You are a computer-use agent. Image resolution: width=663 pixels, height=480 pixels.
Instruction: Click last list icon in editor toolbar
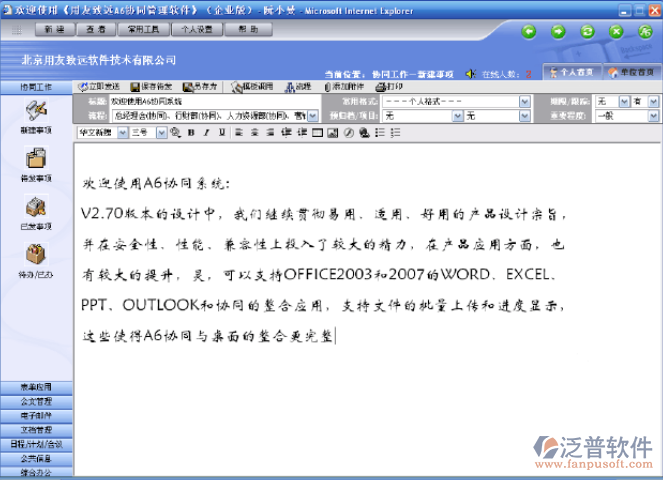395,133
